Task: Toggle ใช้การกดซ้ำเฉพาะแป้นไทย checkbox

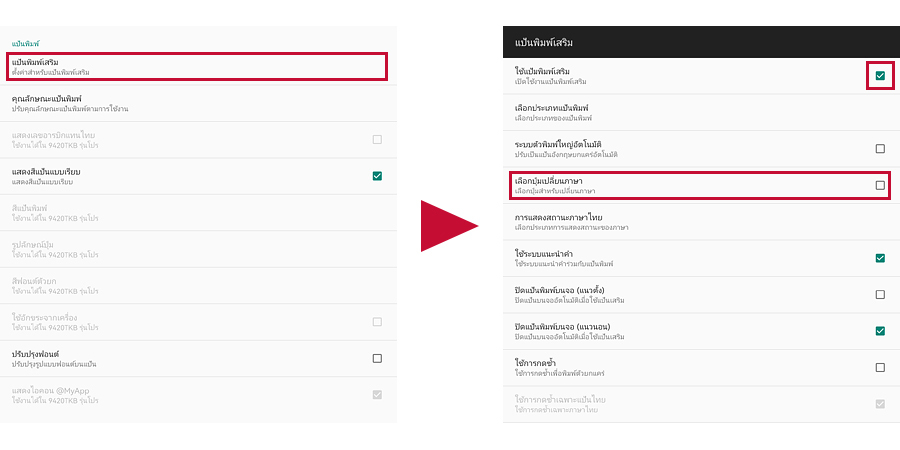Action: pyautogui.click(x=880, y=404)
